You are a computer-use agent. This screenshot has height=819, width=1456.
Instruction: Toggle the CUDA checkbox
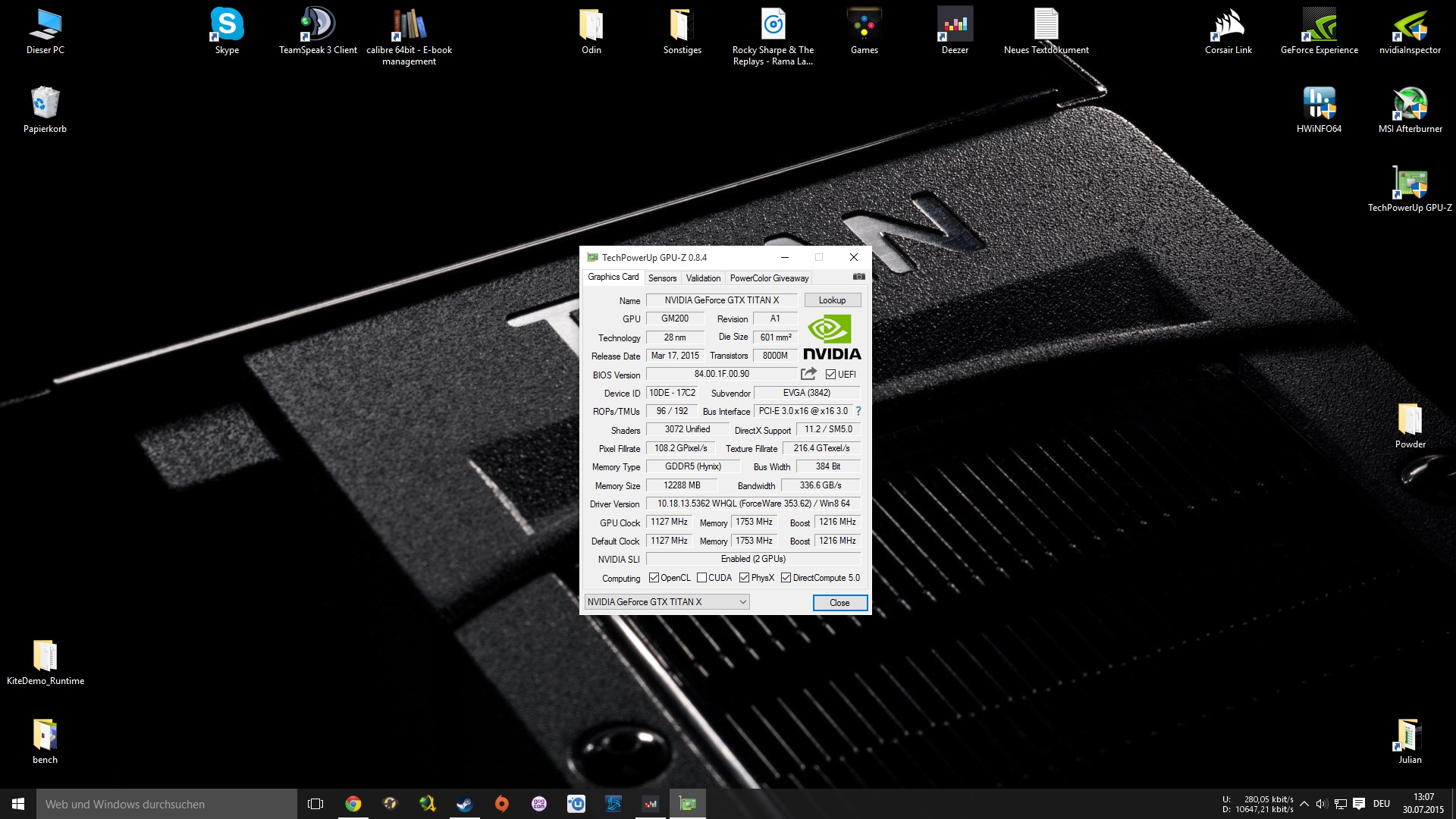(702, 578)
